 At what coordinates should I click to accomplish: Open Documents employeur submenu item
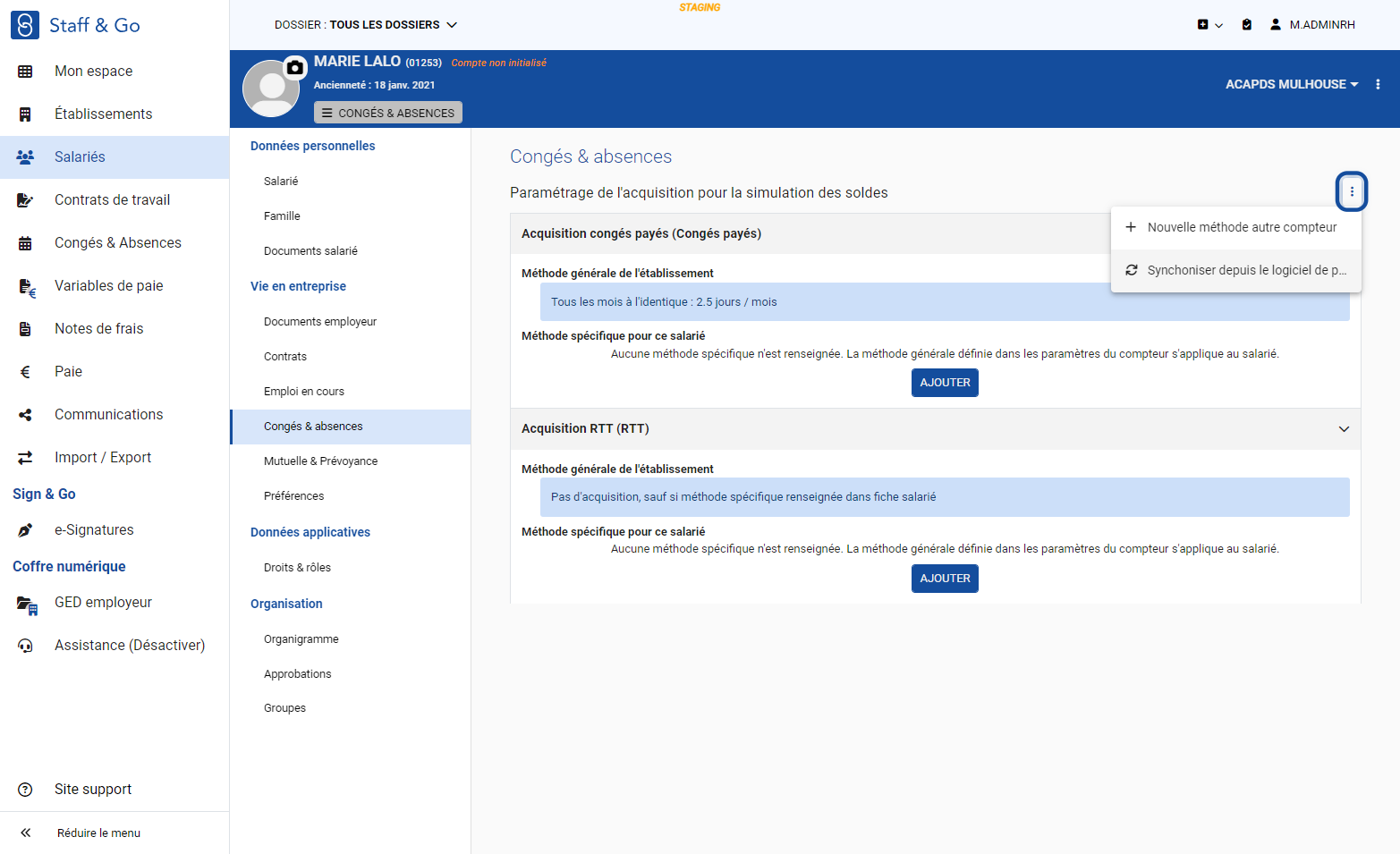tap(351, 322)
